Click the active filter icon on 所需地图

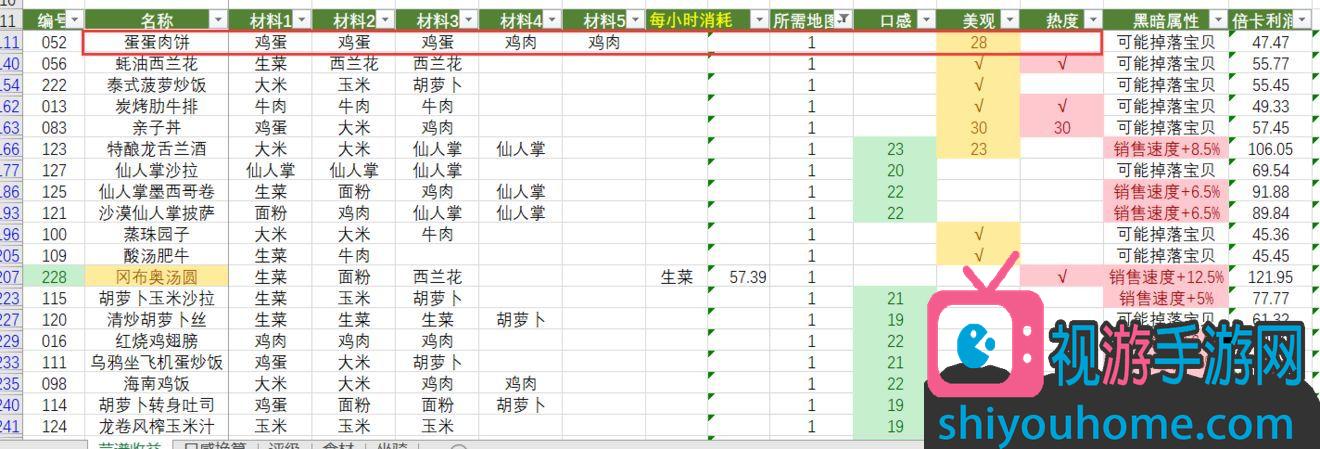coord(843,20)
